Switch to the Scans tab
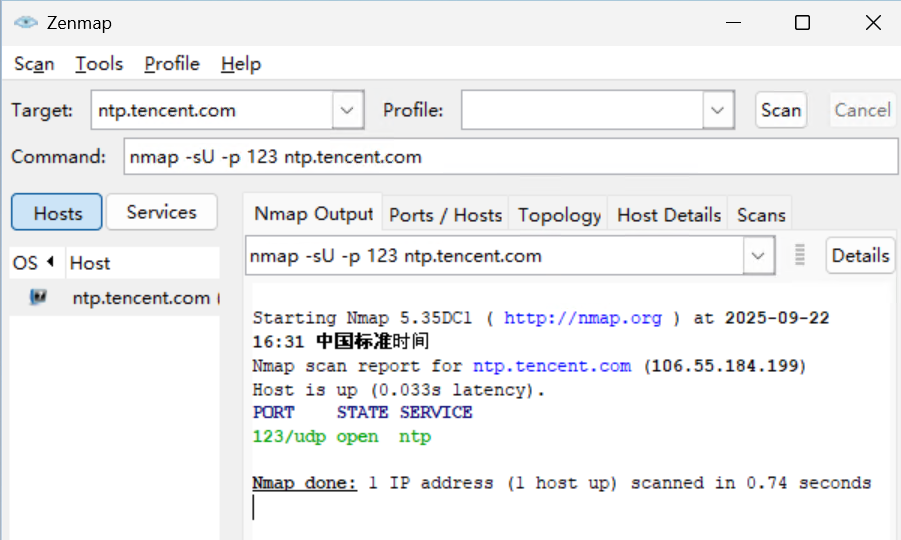 coord(761,215)
